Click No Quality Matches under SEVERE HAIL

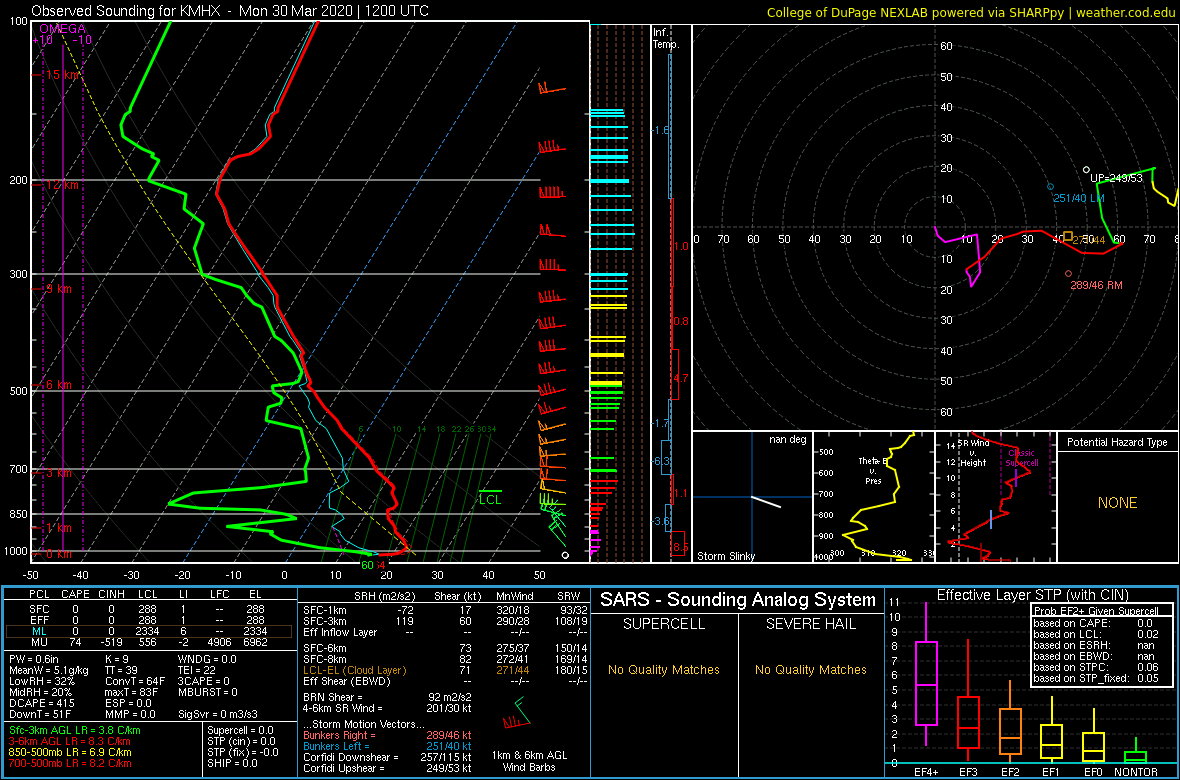click(811, 669)
